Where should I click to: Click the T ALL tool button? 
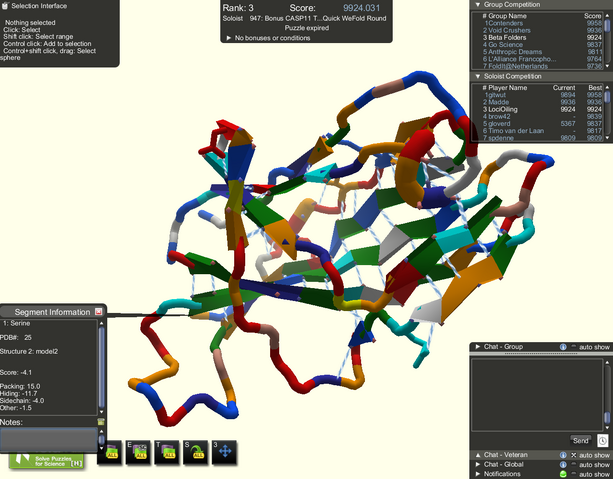click(167, 452)
